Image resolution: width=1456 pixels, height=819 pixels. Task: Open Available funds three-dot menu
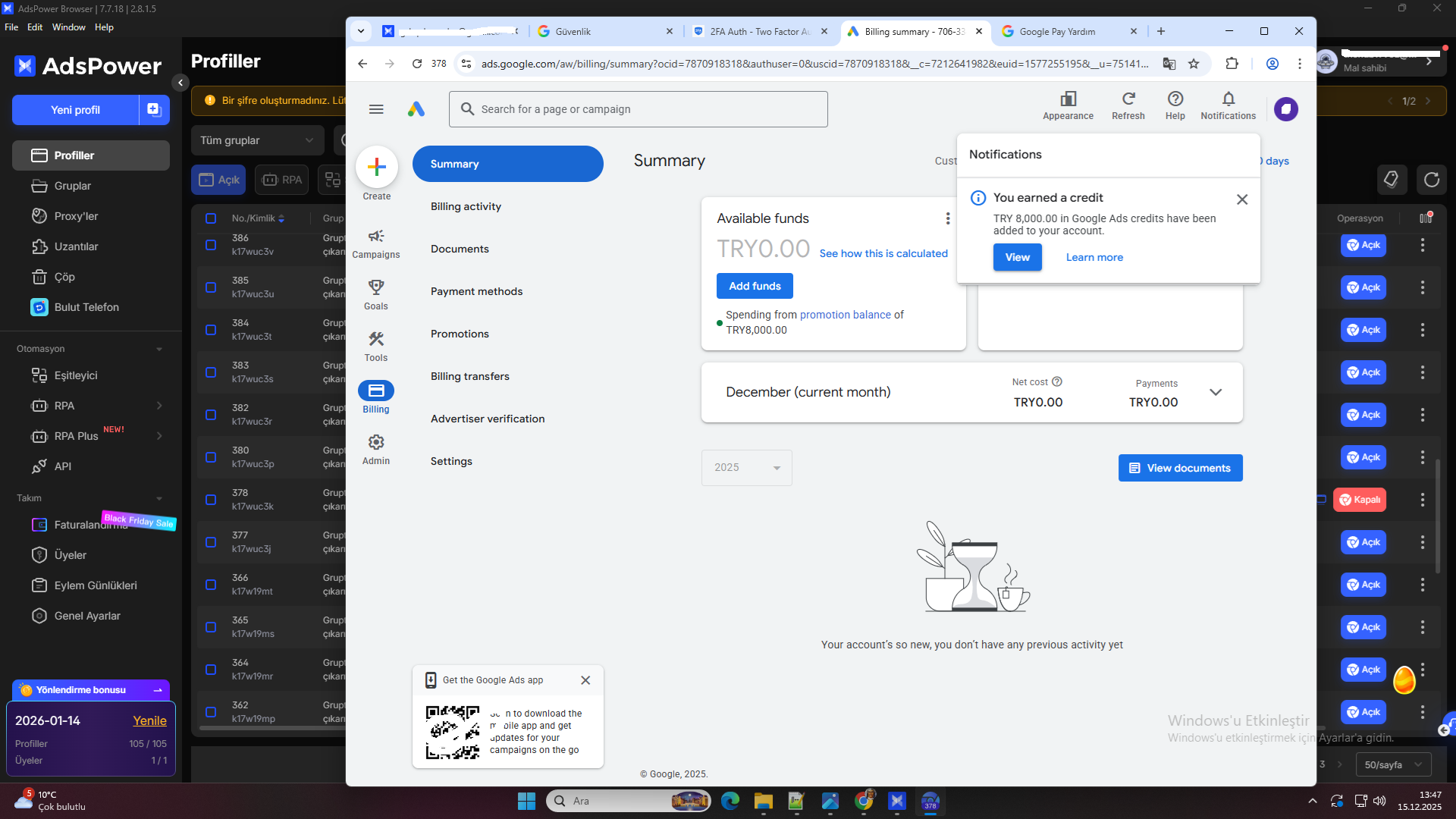(948, 218)
